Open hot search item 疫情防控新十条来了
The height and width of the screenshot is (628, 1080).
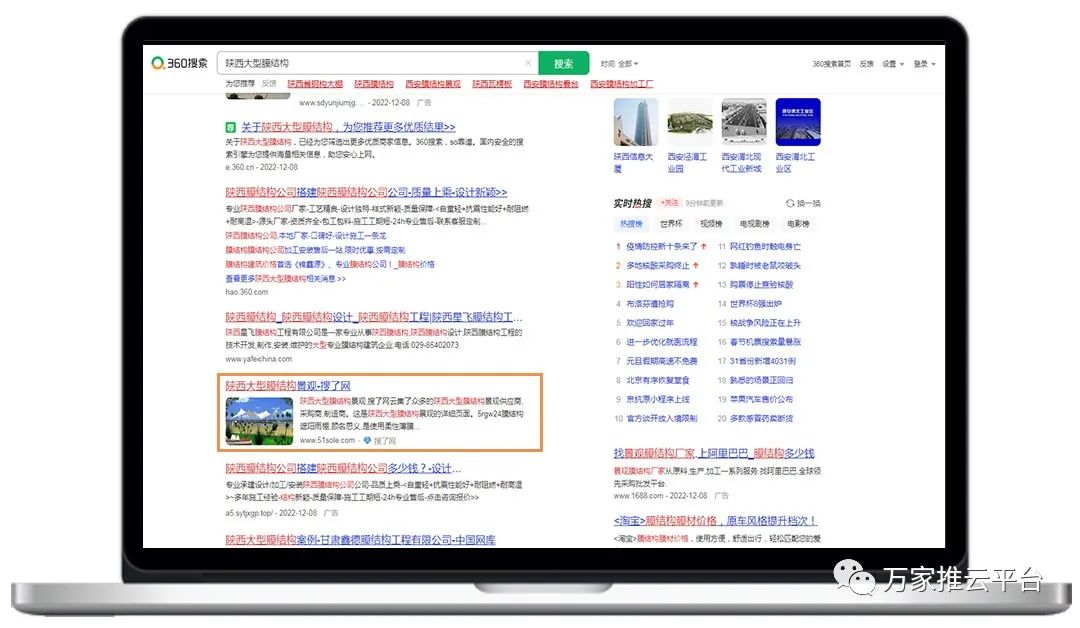point(662,246)
